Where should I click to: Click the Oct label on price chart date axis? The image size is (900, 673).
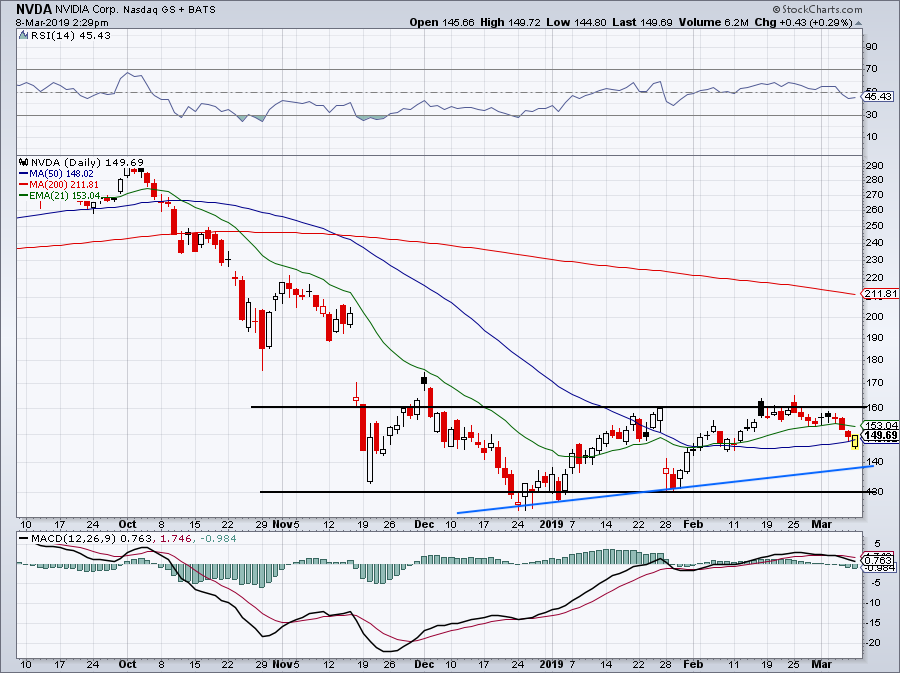tap(127, 524)
